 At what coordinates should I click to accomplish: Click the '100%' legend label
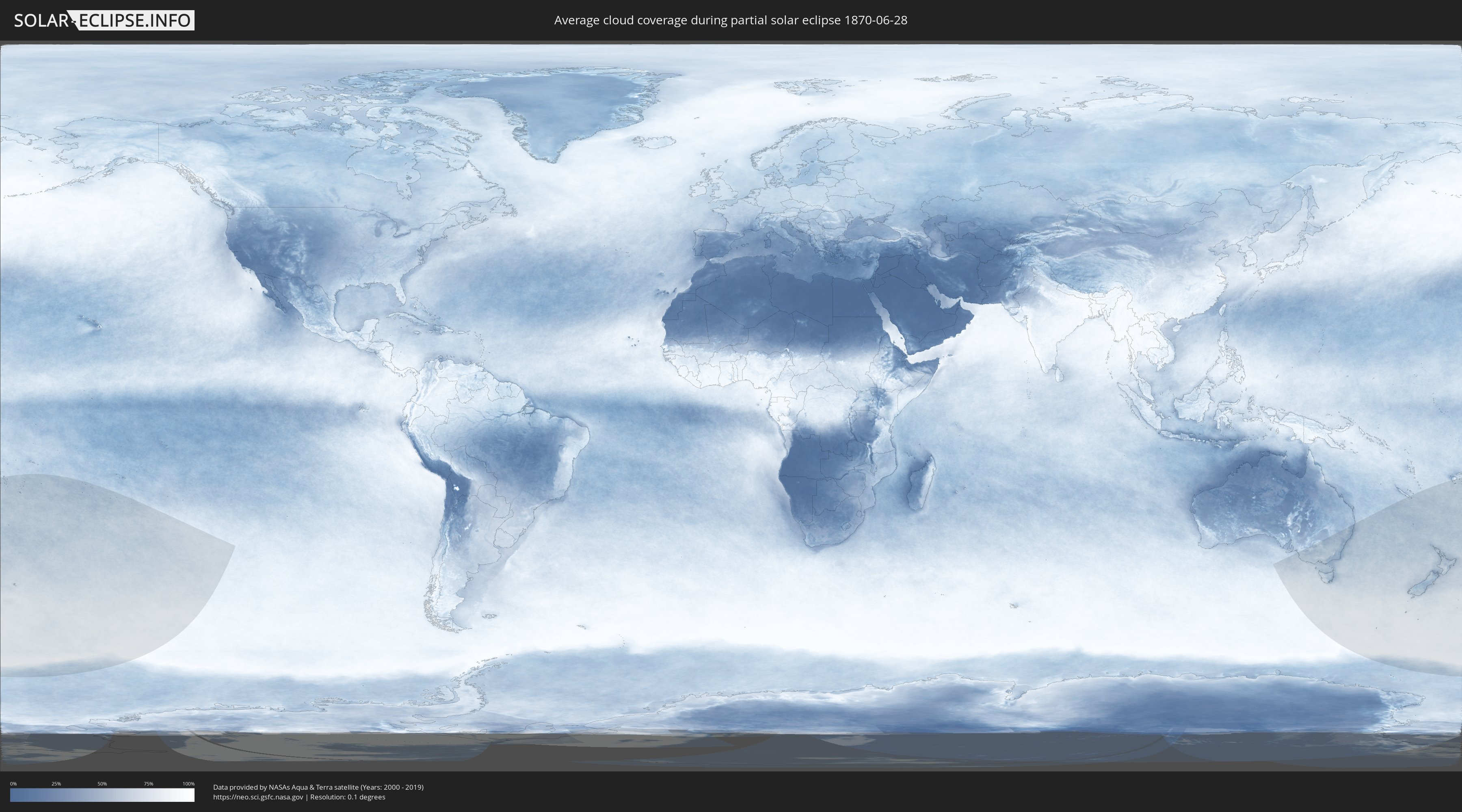click(x=188, y=784)
